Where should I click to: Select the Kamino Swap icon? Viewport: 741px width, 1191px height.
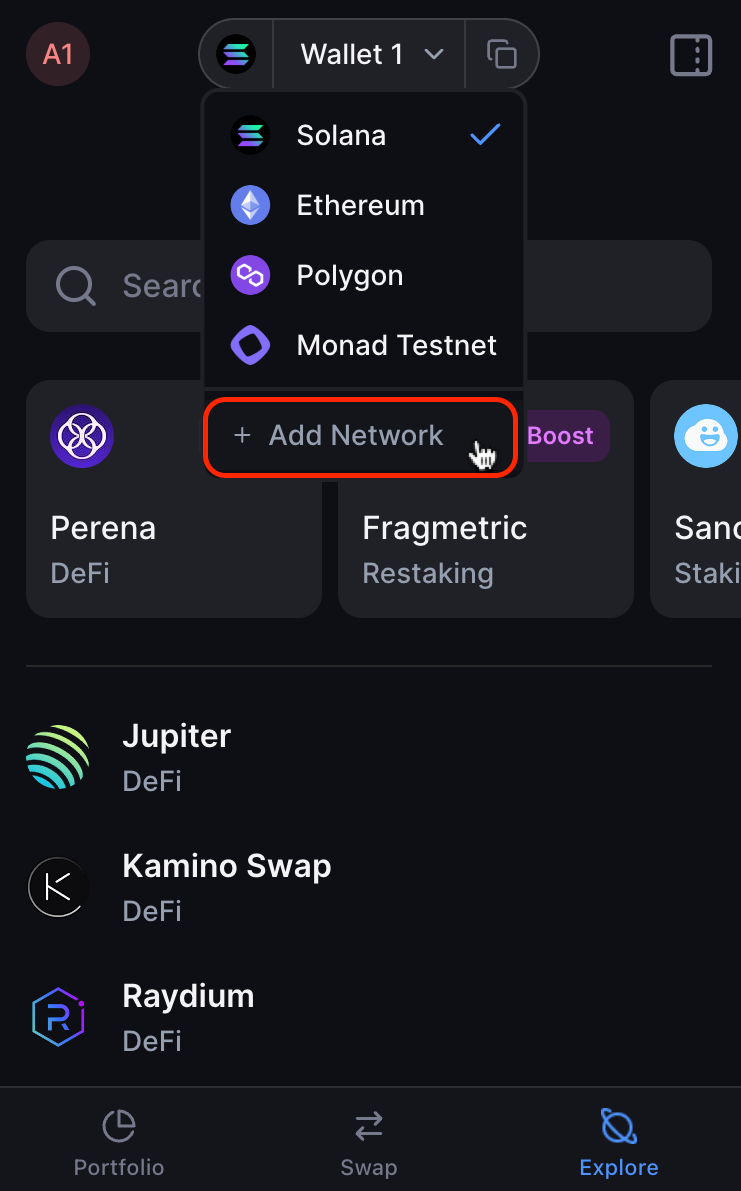[57, 887]
